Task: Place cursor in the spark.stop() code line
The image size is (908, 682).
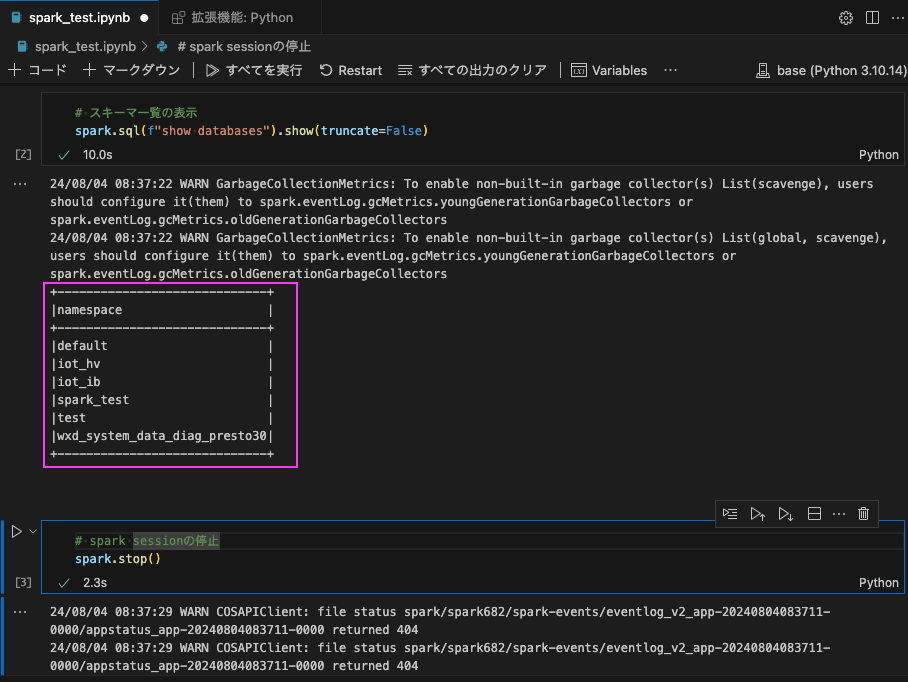Action: [x=118, y=559]
